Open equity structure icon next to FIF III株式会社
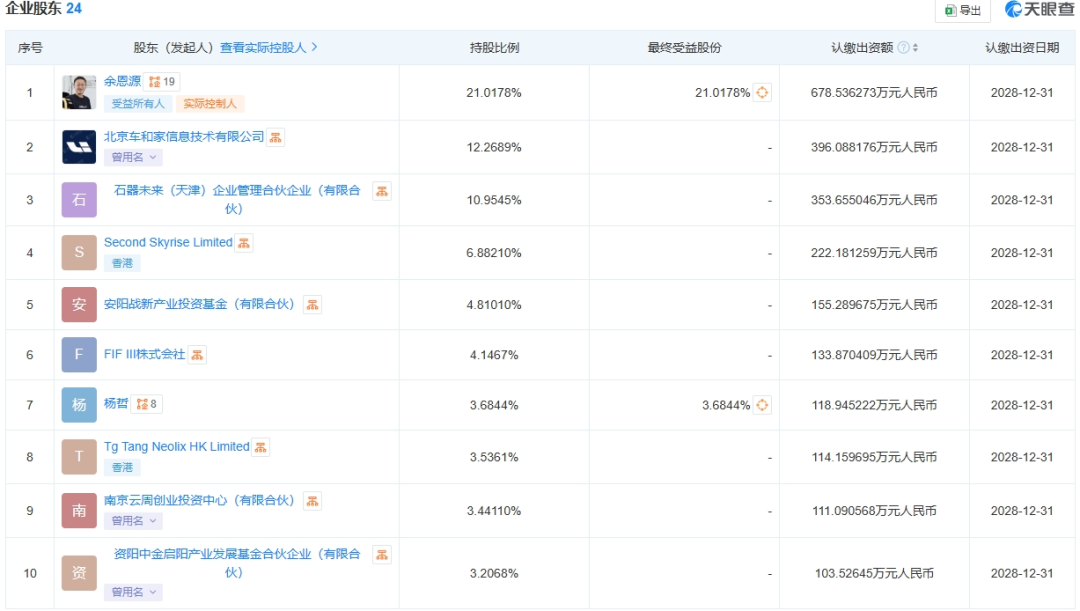 197,355
